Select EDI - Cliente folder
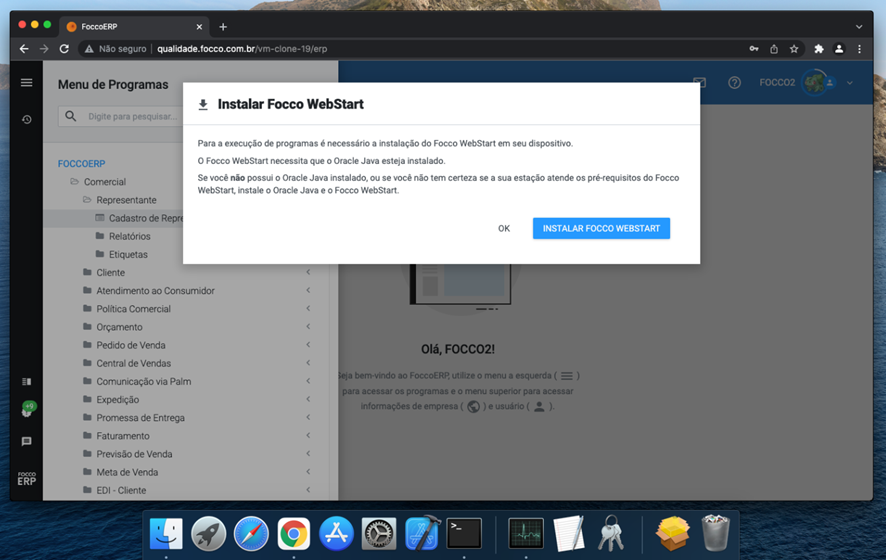 [115, 490]
